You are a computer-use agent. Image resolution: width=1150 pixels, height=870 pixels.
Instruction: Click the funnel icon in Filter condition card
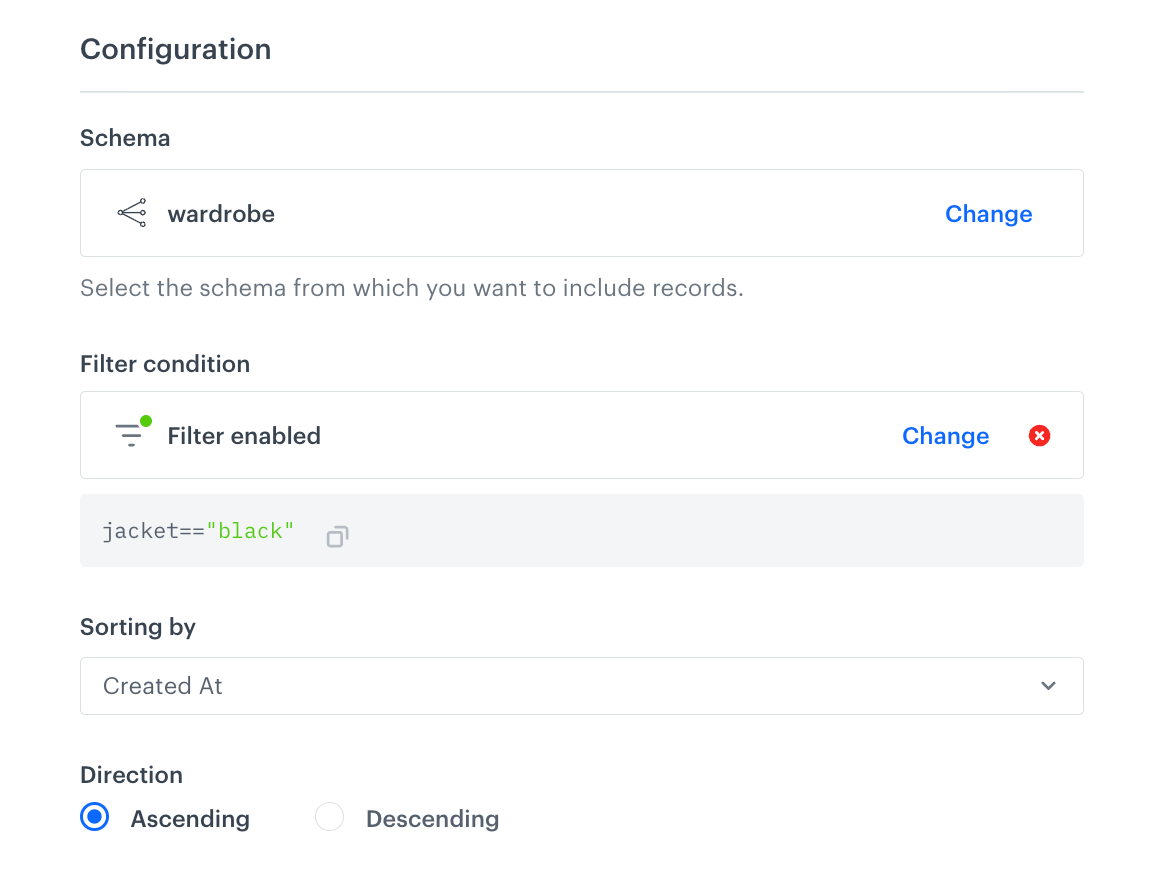click(x=131, y=435)
